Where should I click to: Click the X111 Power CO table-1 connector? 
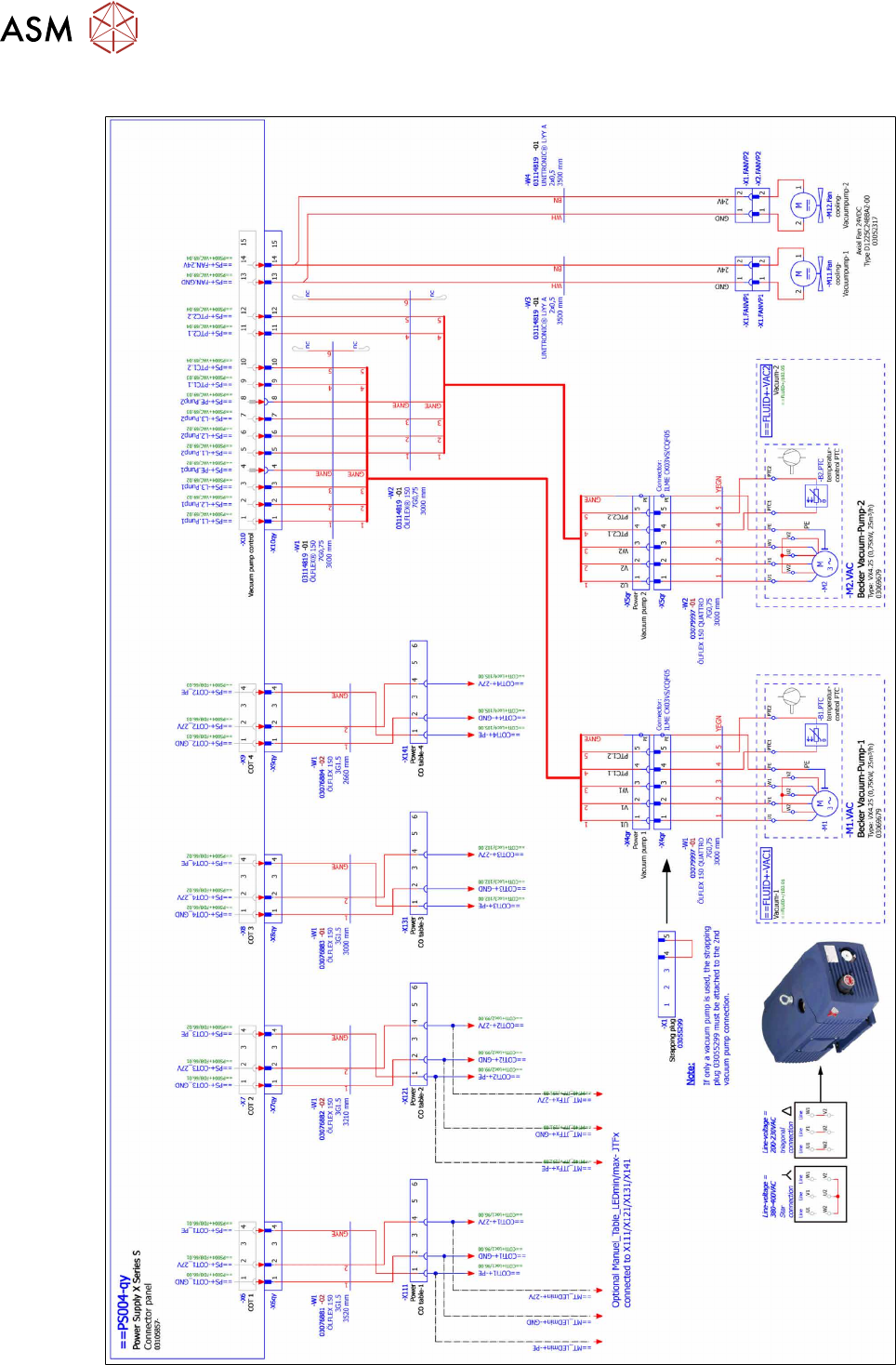coord(418,1230)
